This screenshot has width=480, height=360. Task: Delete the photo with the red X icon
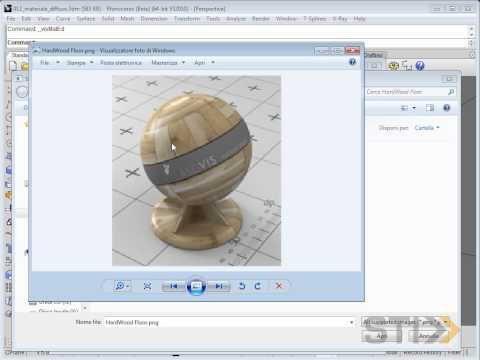pyautogui.click(x=279, y=286)
